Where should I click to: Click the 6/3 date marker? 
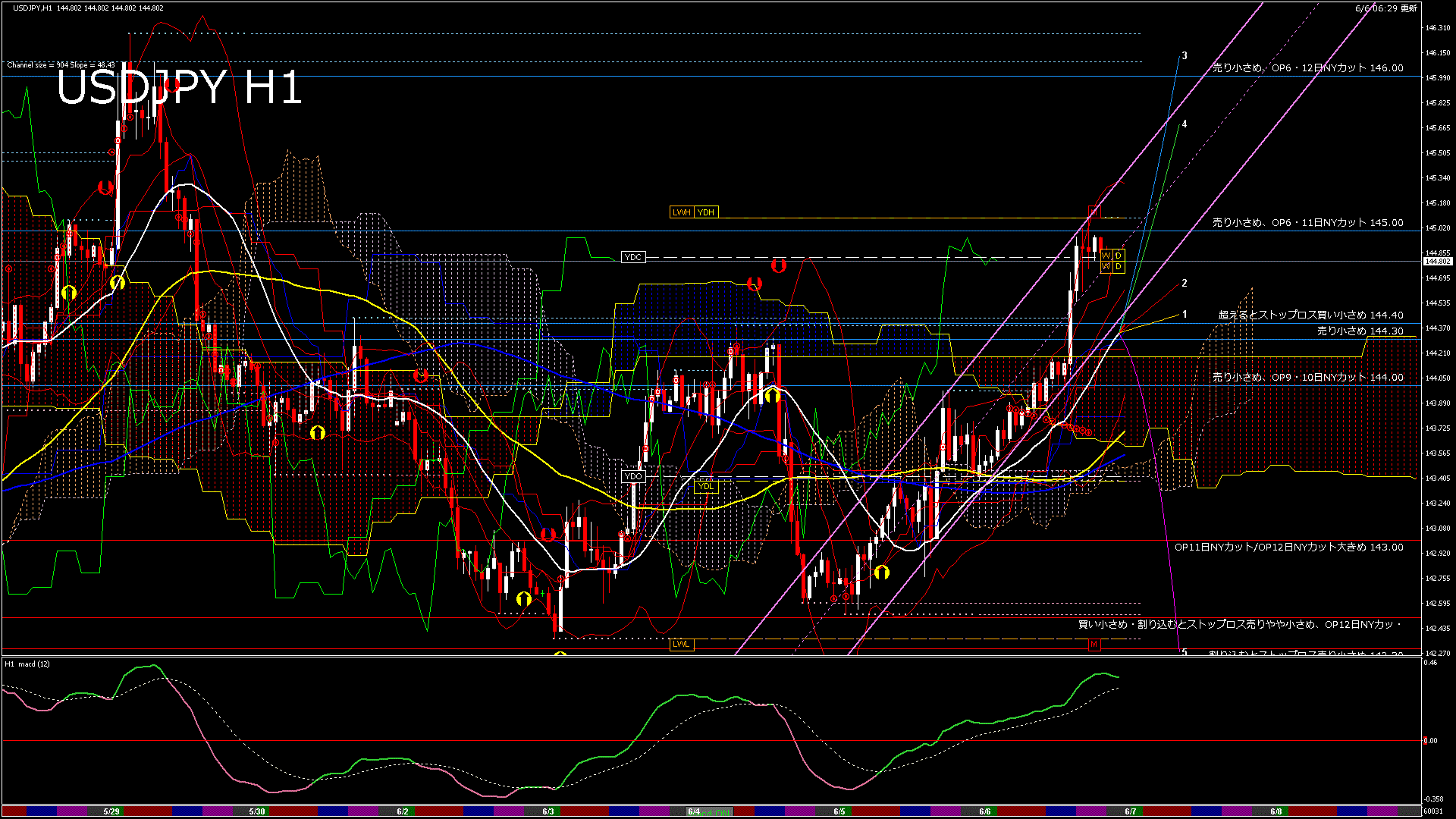click(548, 811)
